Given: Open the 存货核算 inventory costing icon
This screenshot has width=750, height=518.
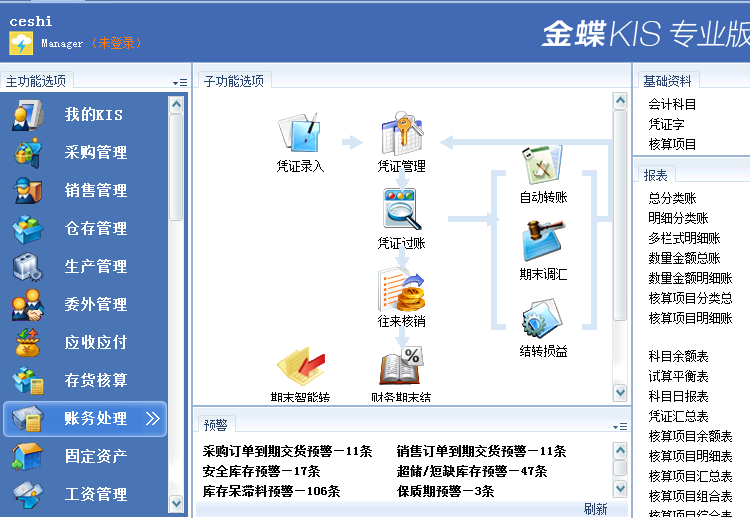Looking at the screenshot, I should point(28,380).
